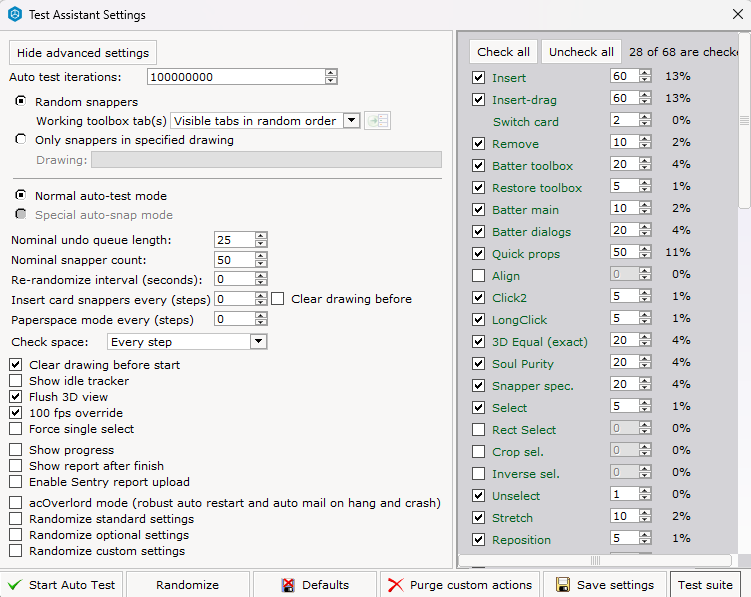Select Normal auto-test mode
This screenshot has width=751, height=597.
21,195
